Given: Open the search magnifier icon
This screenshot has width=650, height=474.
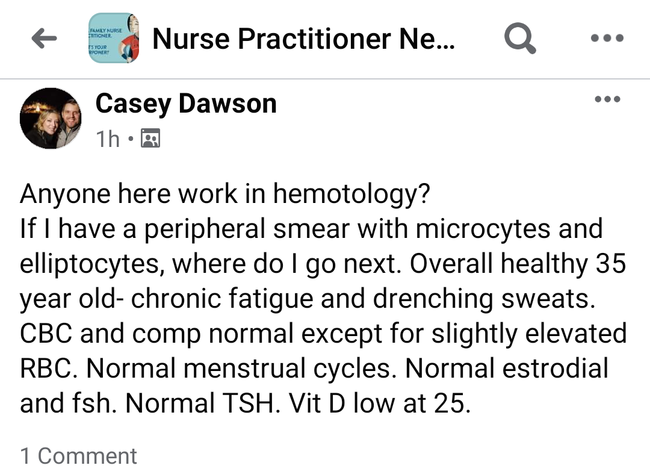Looking at the screenshot, I should (520, 38).
